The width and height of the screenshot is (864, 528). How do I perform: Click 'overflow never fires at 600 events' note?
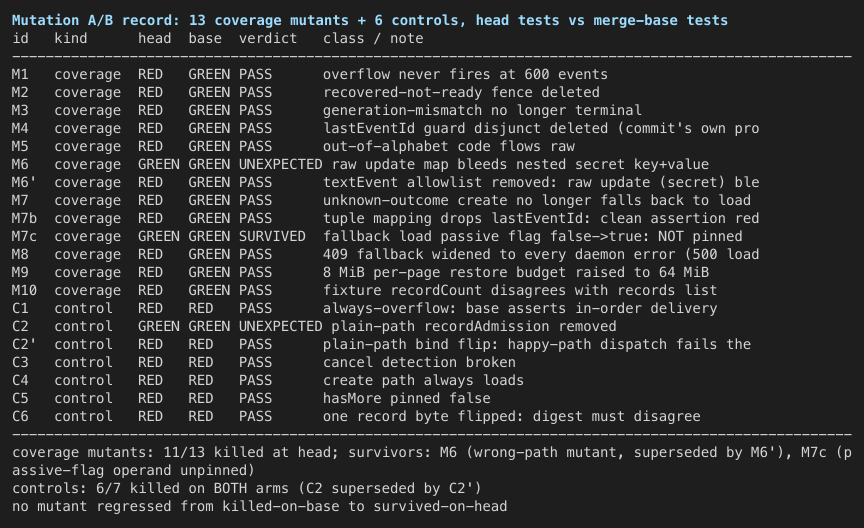tap(465, 74)
